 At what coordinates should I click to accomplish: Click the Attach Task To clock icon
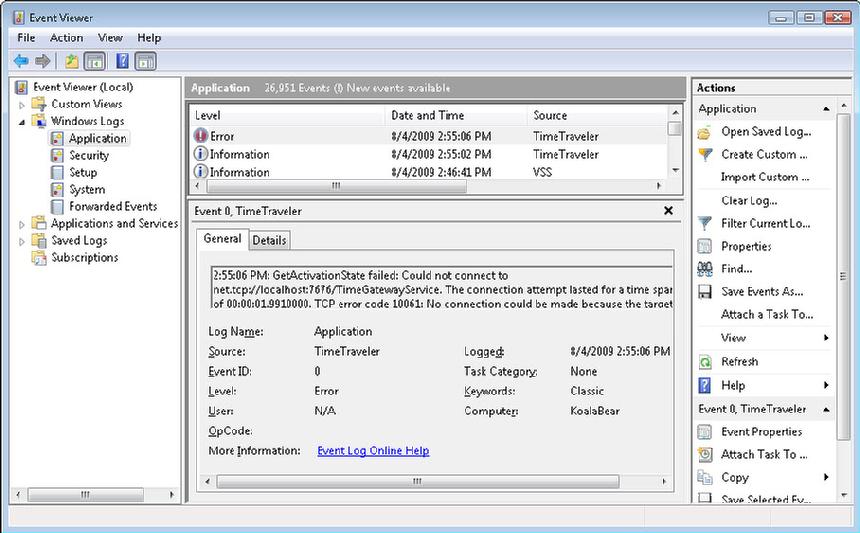click(705, 455)
